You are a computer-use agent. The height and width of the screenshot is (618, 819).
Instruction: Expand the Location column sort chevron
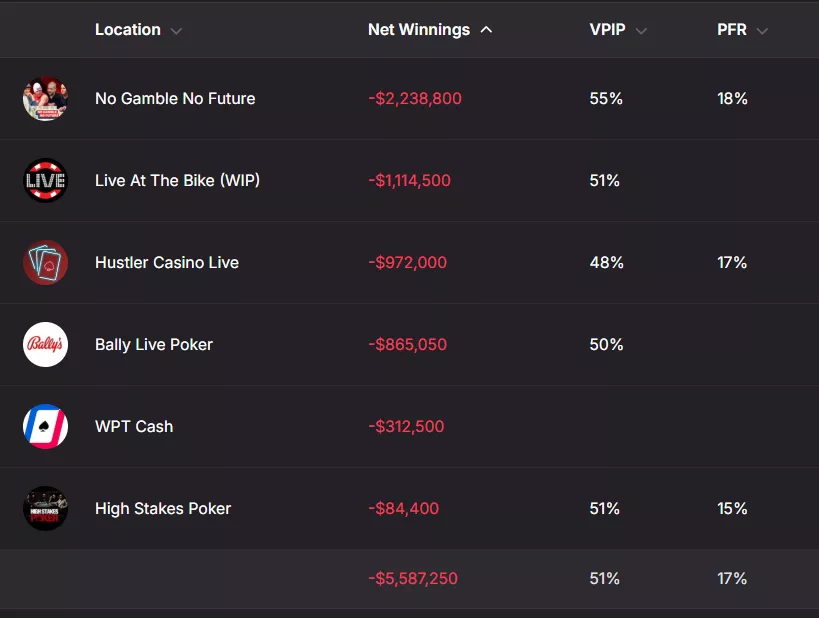(x=177, y=31)
